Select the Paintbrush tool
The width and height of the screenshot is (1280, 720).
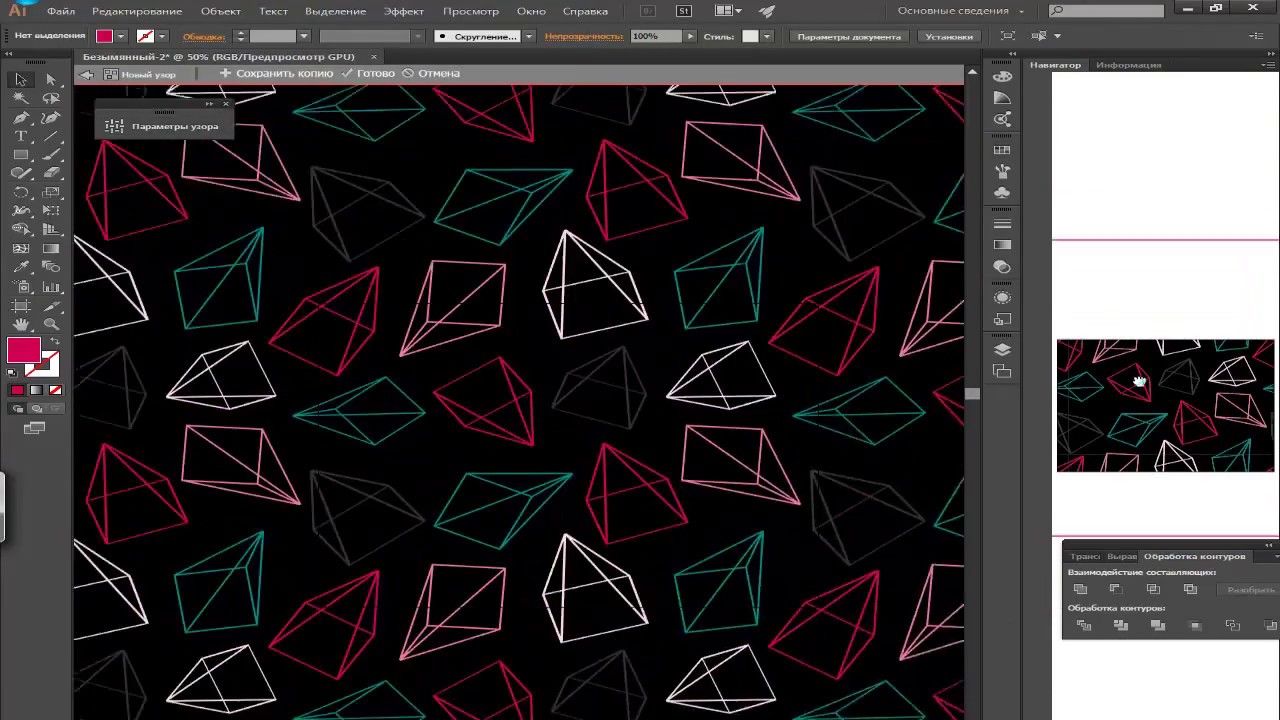pos(51,155)
